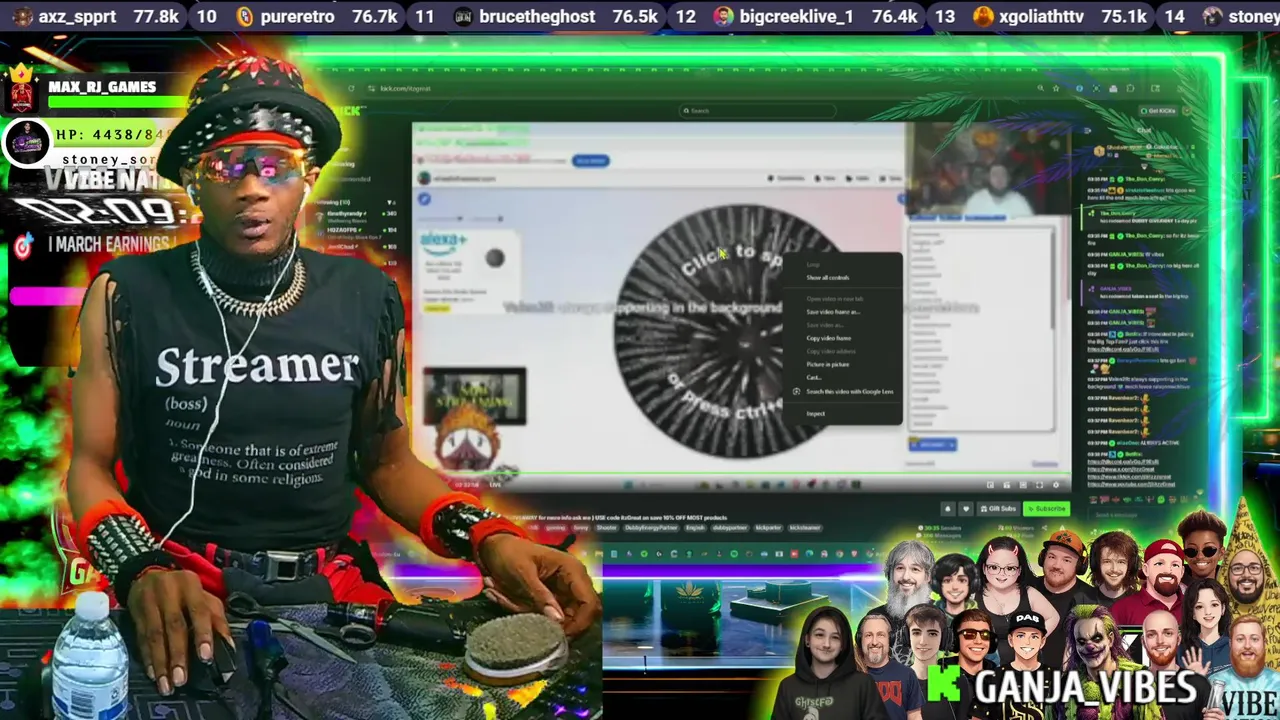Click the streaming video thumbnail left of the wheel

pyautogui.click(x=474, y=397)
